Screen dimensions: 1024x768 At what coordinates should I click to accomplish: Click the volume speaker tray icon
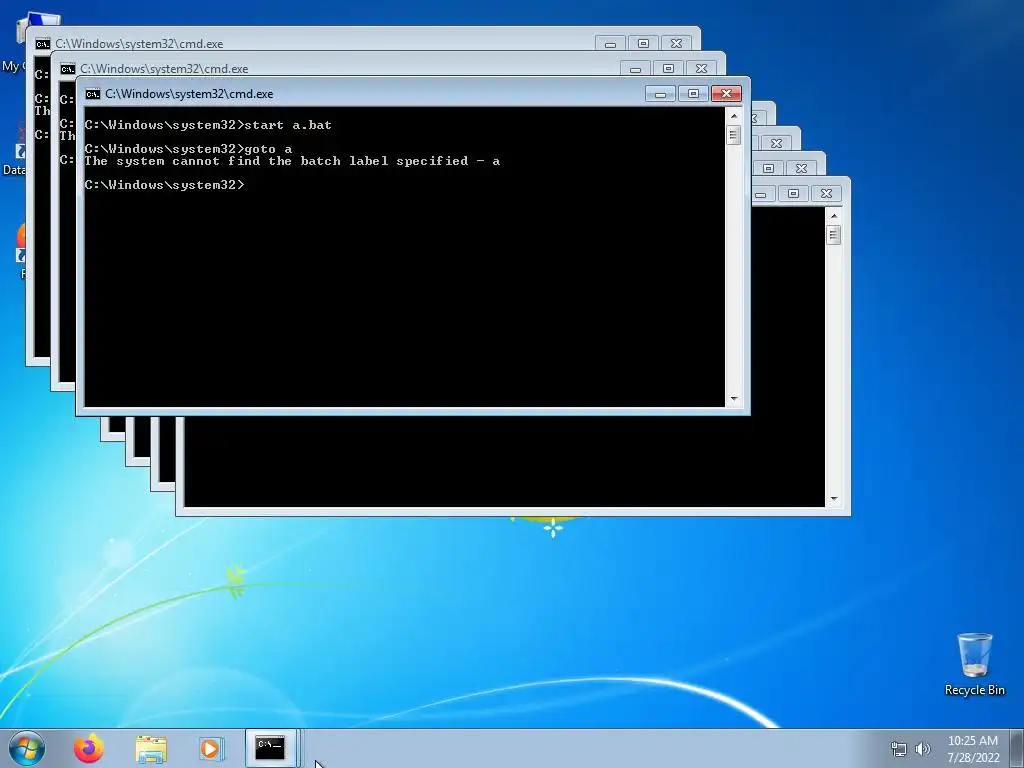923,749
